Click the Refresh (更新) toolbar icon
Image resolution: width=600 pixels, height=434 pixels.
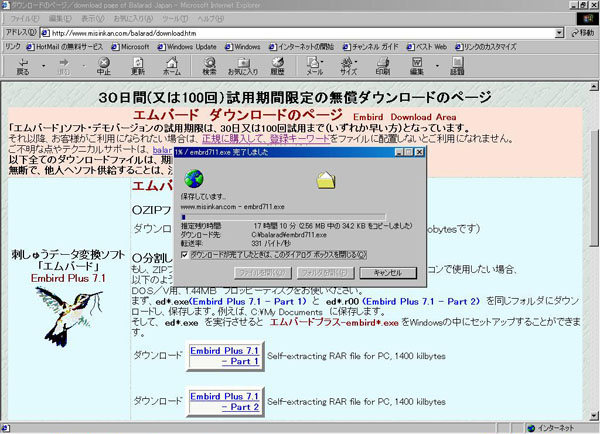pyautogui.click(x=138, y=66)
